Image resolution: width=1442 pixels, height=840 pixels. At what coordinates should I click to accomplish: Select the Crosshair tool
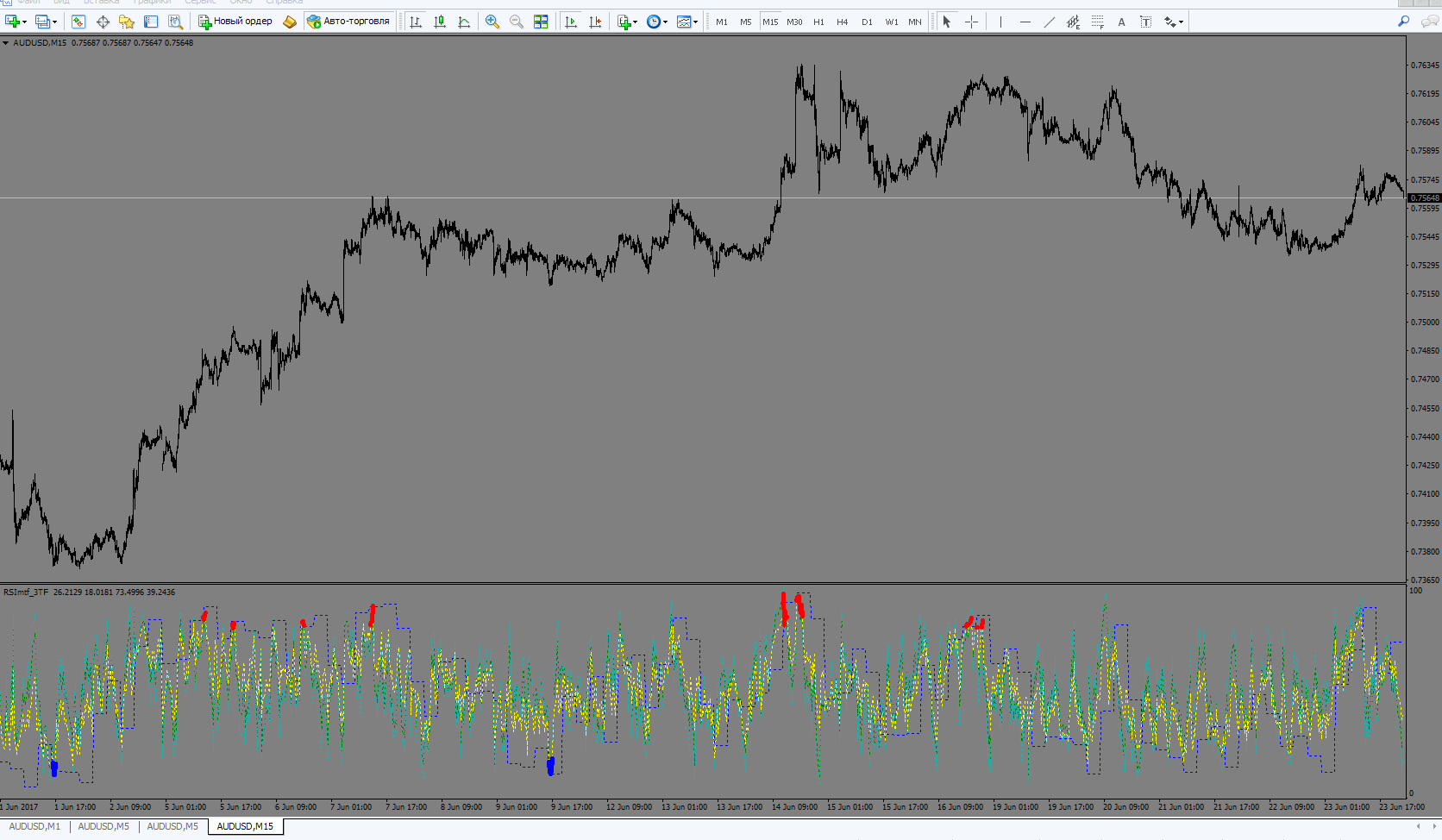(971, 22)
